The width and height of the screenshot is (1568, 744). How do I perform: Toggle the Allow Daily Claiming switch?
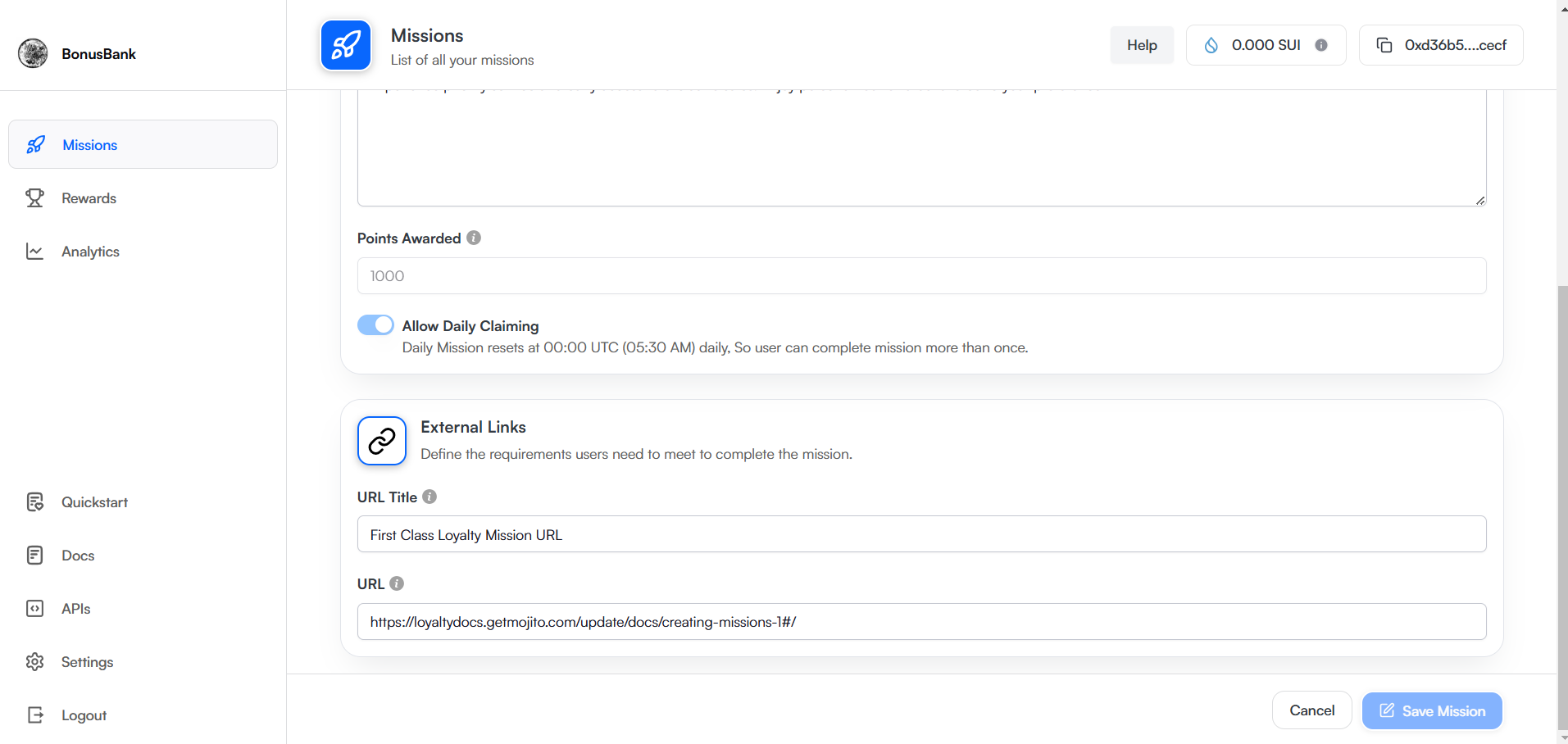click(x=375, y=325)
